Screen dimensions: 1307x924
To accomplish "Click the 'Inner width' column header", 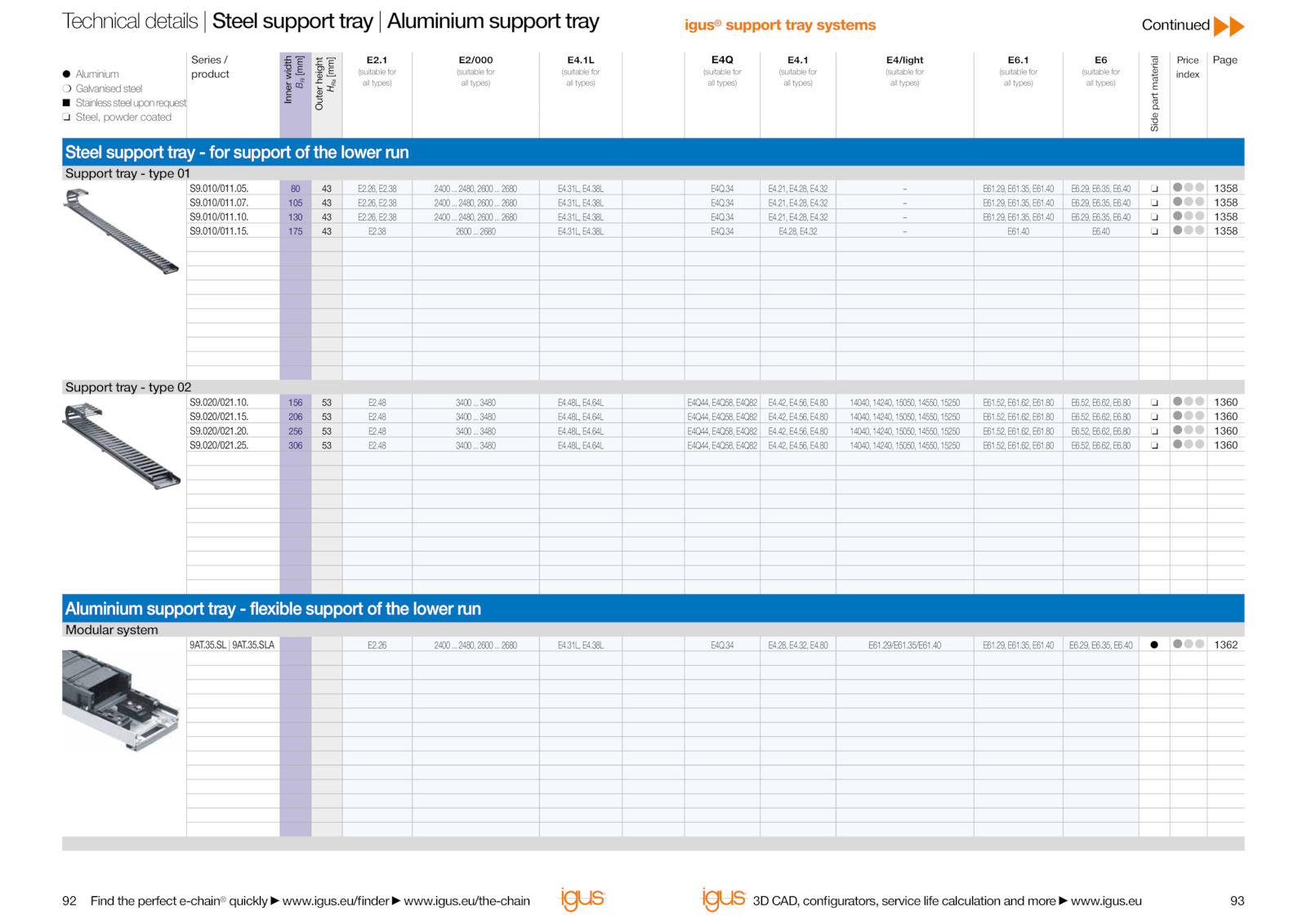I will tap(294, 79).
